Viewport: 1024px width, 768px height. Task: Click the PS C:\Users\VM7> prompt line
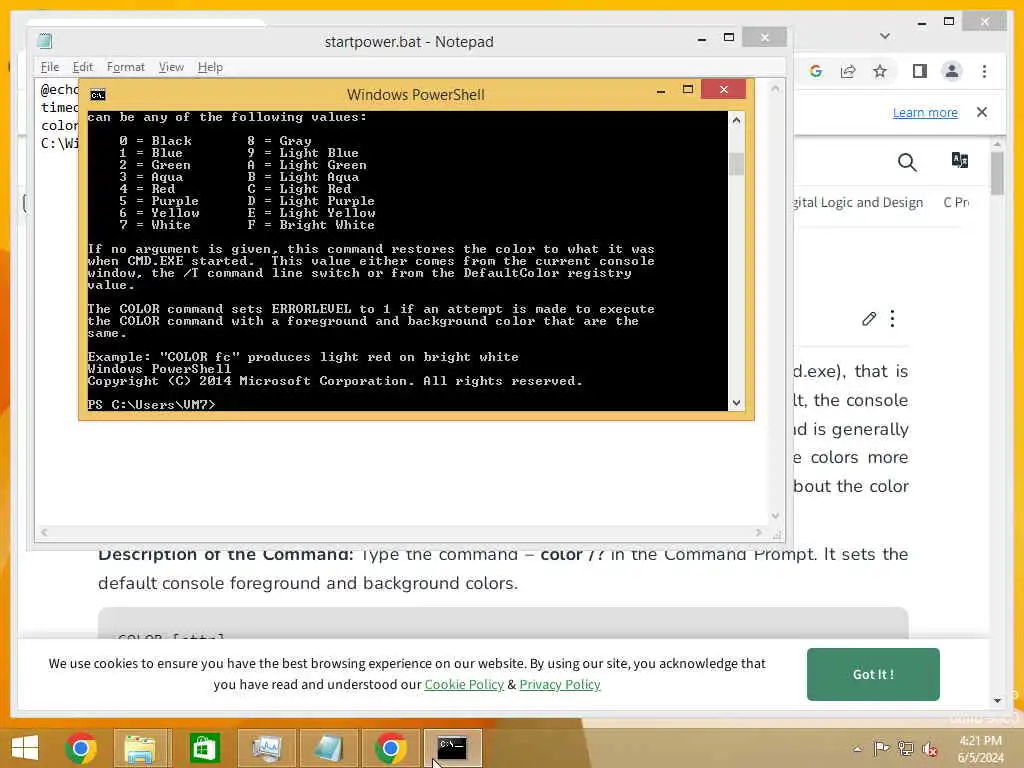[152, 404]
